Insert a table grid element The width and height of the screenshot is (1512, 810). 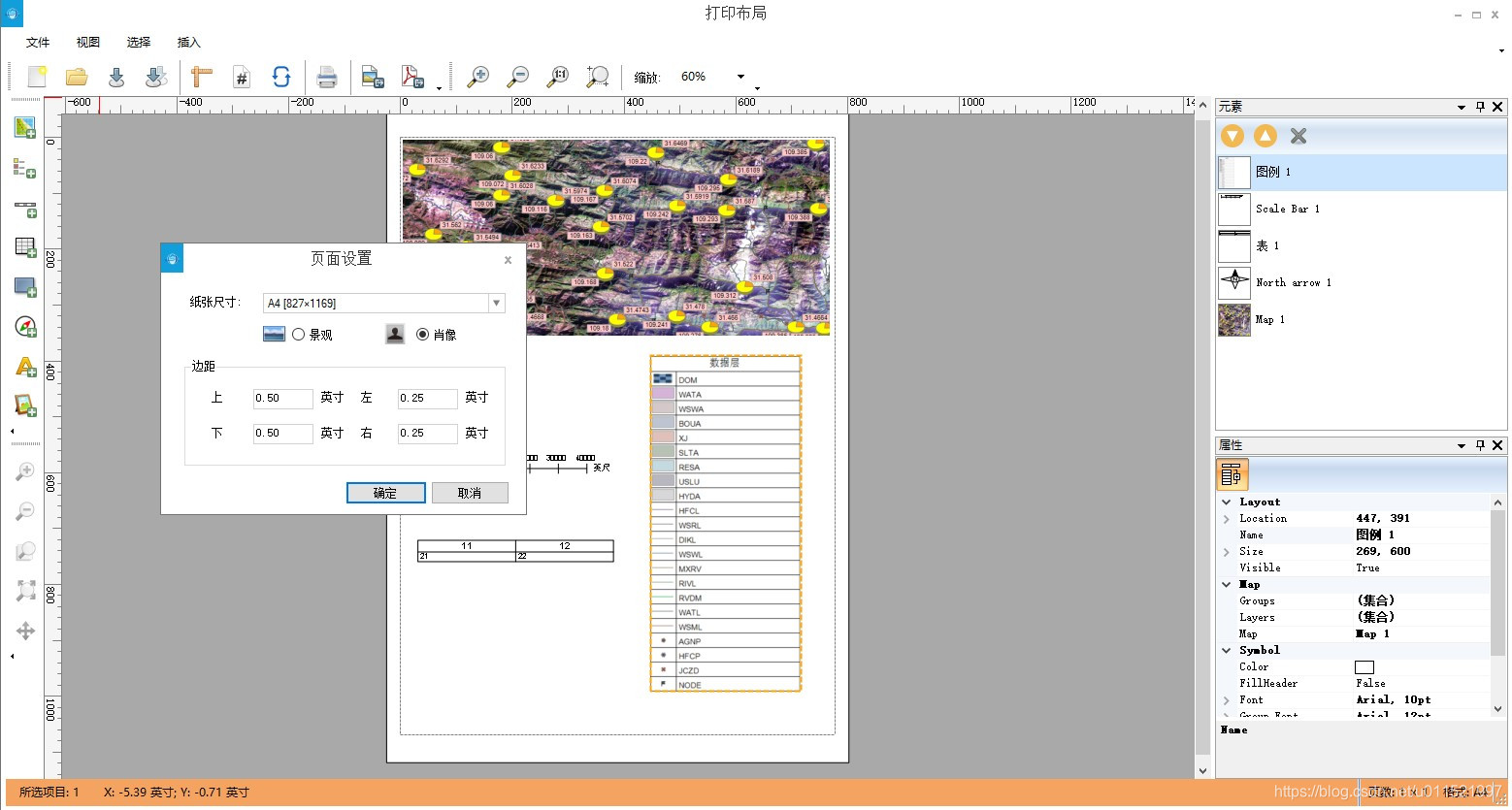click(x=25, y=247)
